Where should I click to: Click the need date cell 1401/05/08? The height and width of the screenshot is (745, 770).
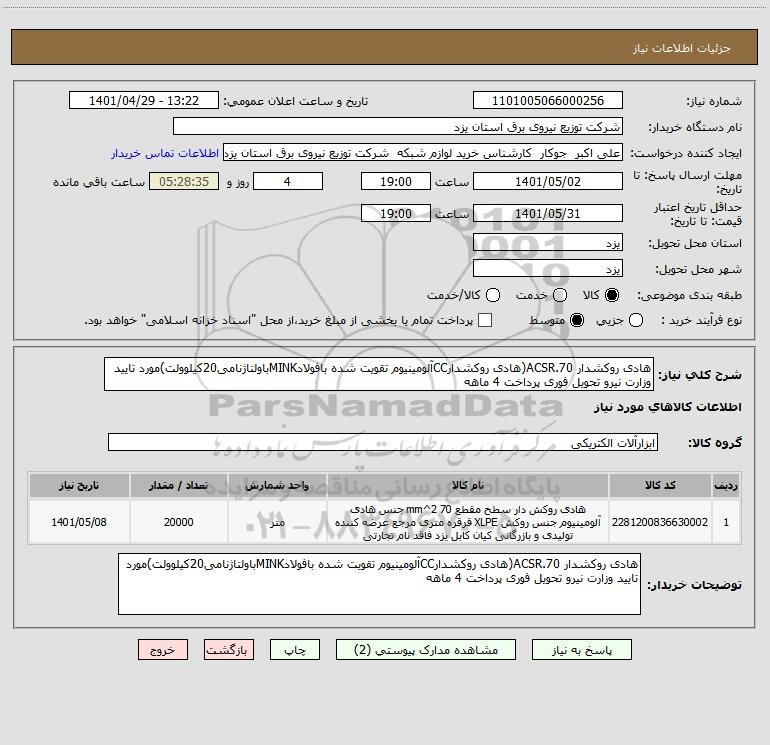[x=79, y=522]
